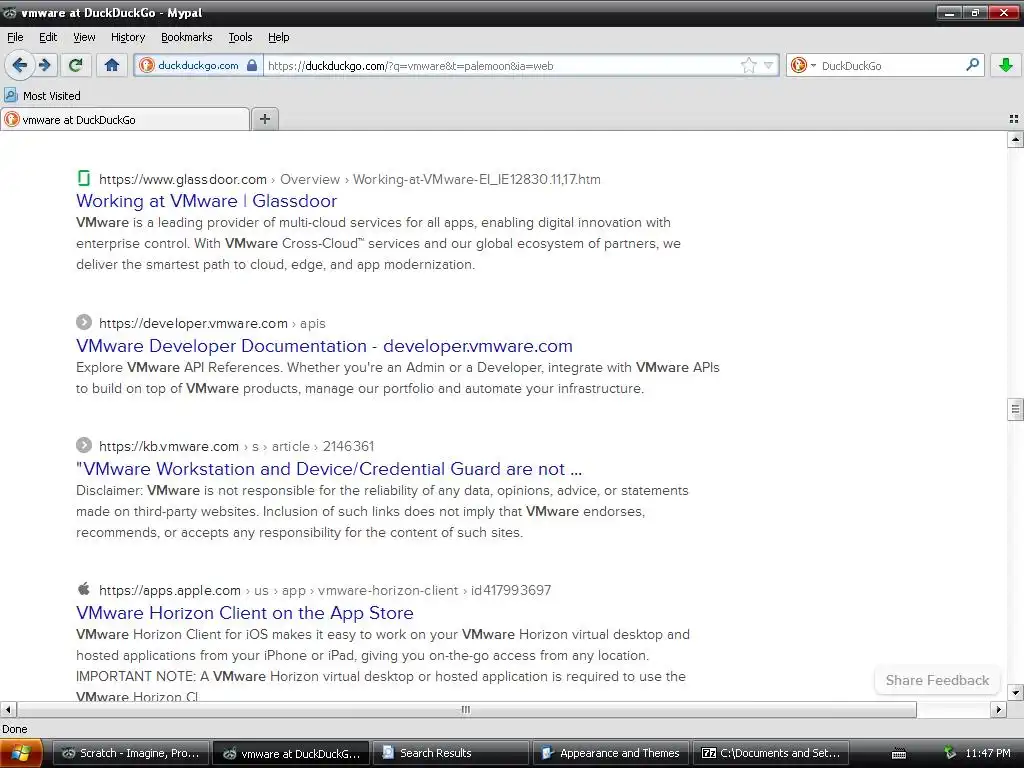The height and width of the screenshot is (768, 1024).
Task: Click the vertical scrollbar thumb
Action: tap(1015, 409)
